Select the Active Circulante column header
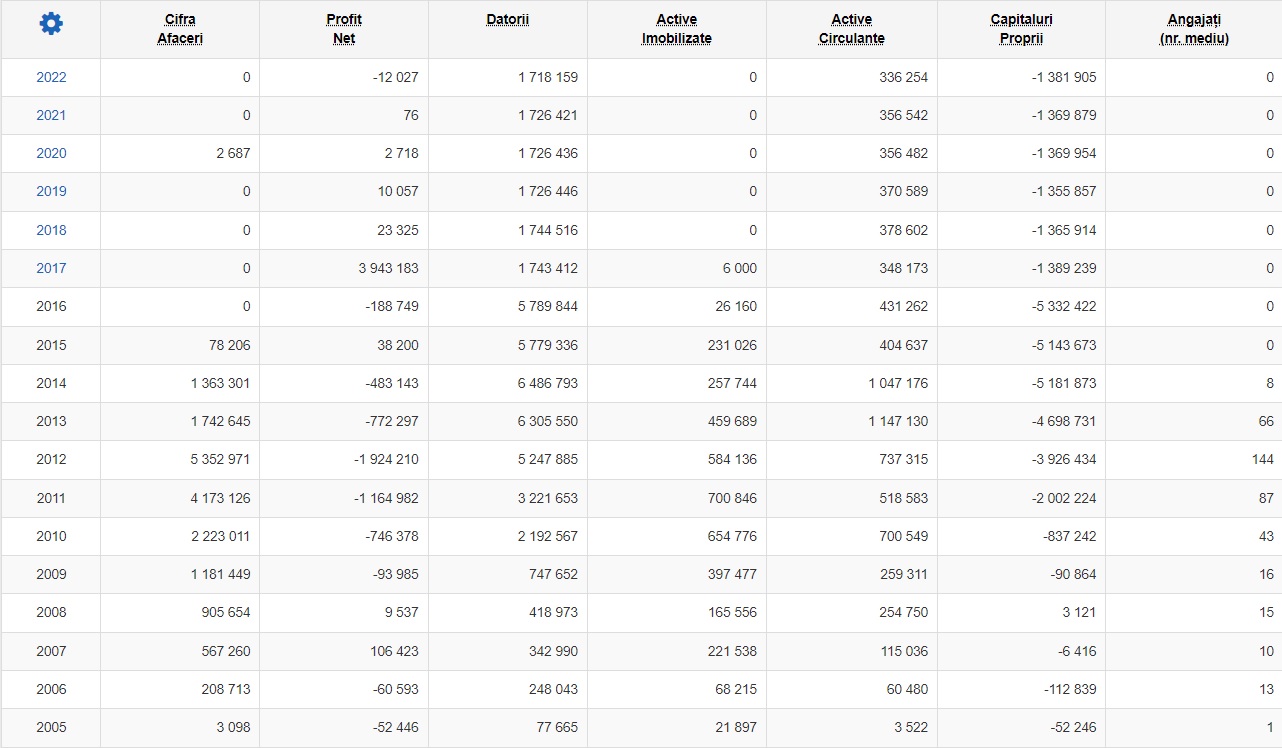Viewport: 1282px width, 748px height. (852, 29)
